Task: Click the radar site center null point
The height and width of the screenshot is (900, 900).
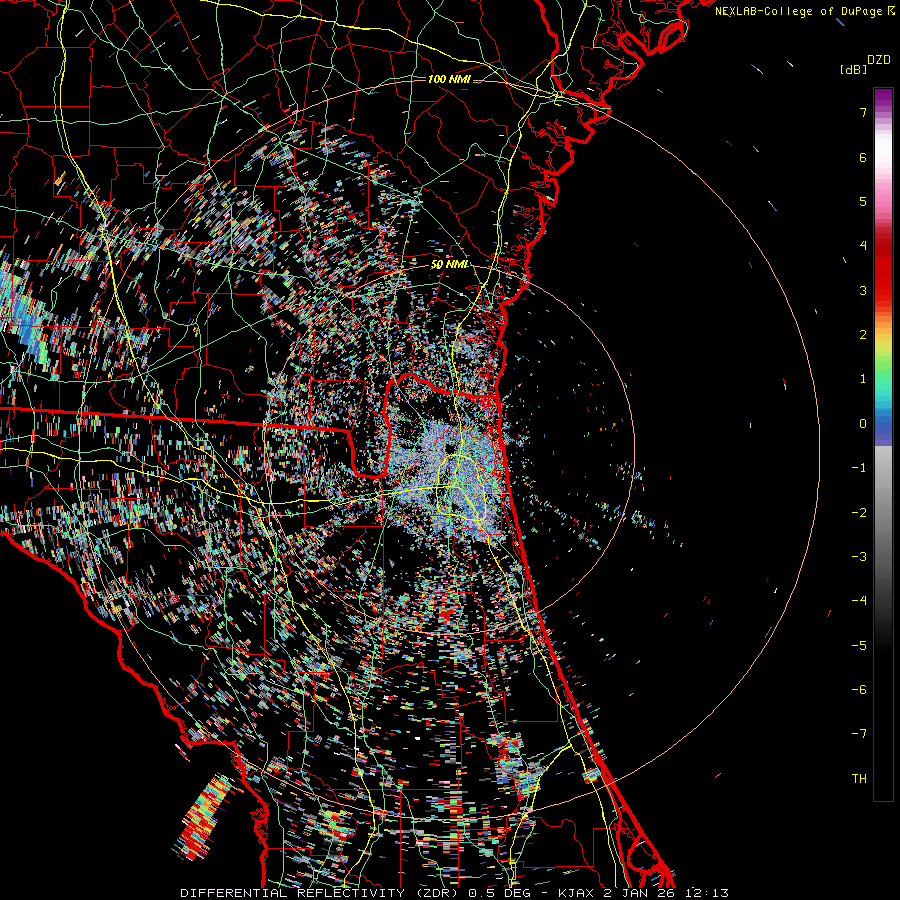Action: click(x=449, y=448)
